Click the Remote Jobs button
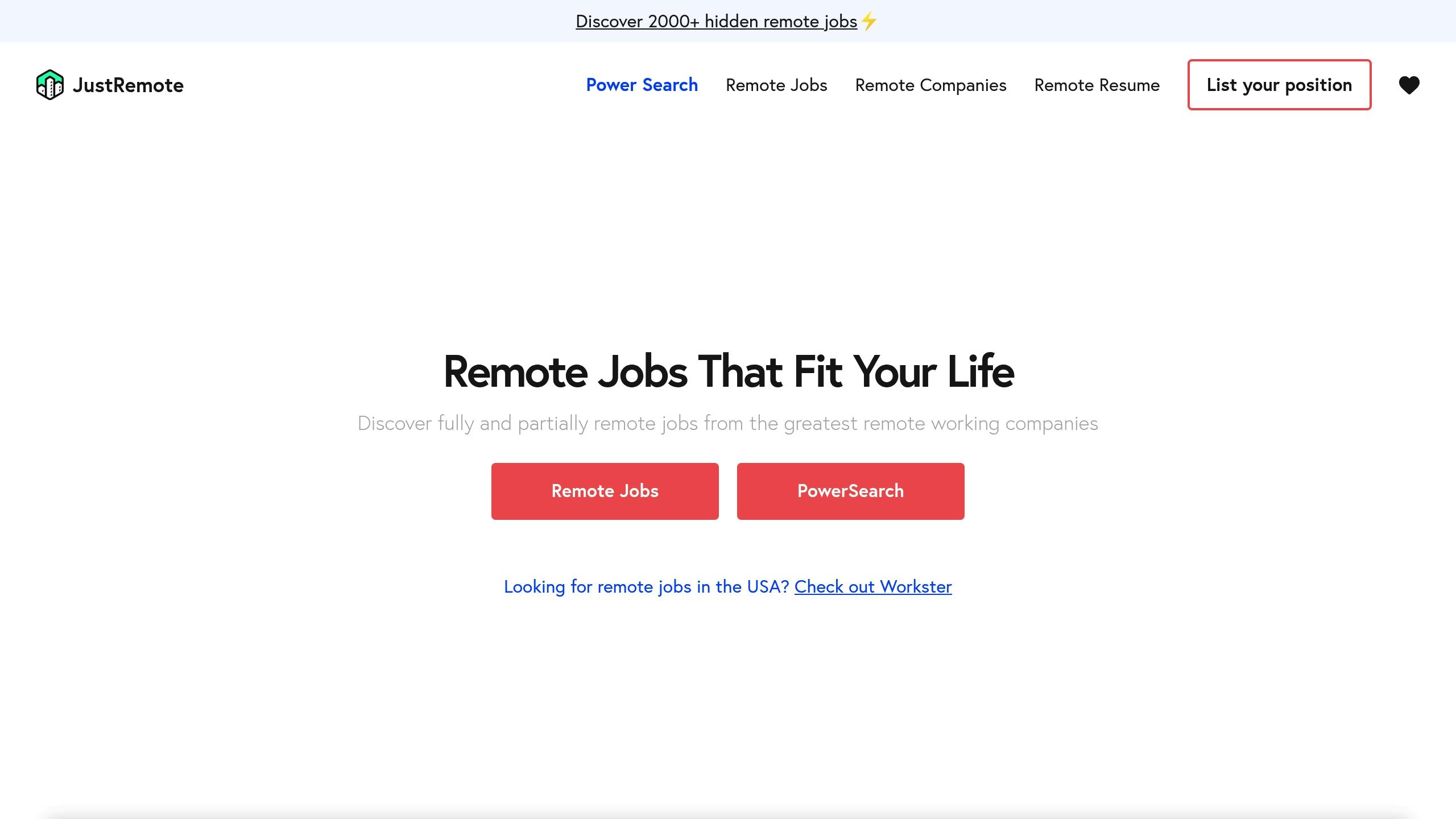 pyautogui.click(x=605, y=491)
